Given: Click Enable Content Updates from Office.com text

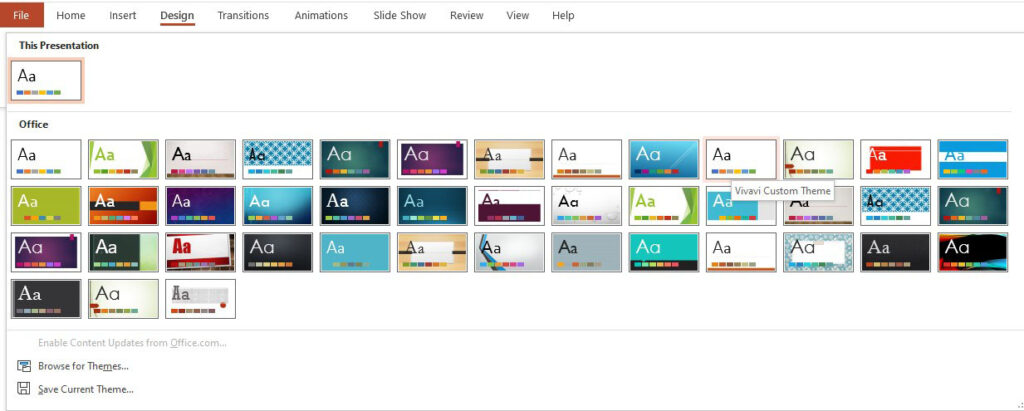Looking at the screenshot, I should (132, 343).
